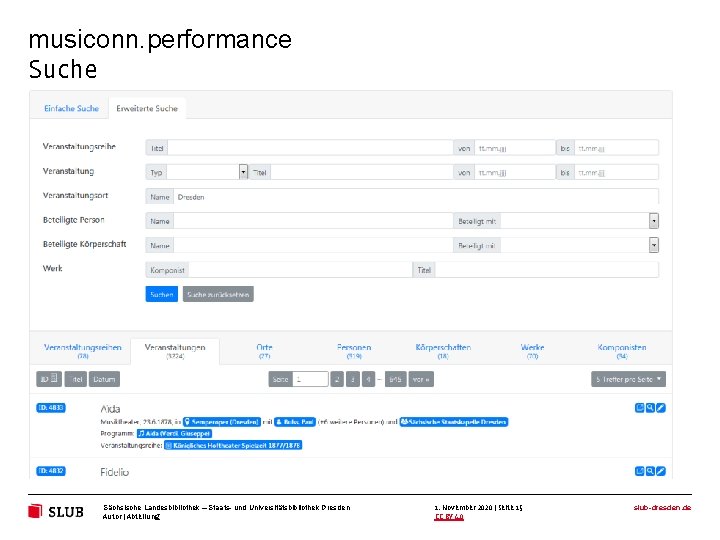Viewport: 720px width, 540px height.
Task: Open Veranstaltungsreihen results tab
Action: pyautogui.click(x=83, y=351)
